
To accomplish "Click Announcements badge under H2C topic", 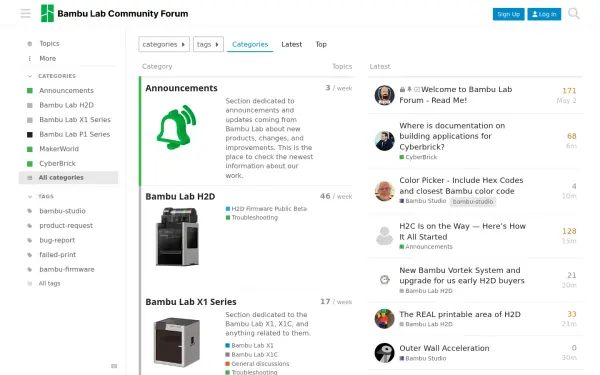I will 426,247.
